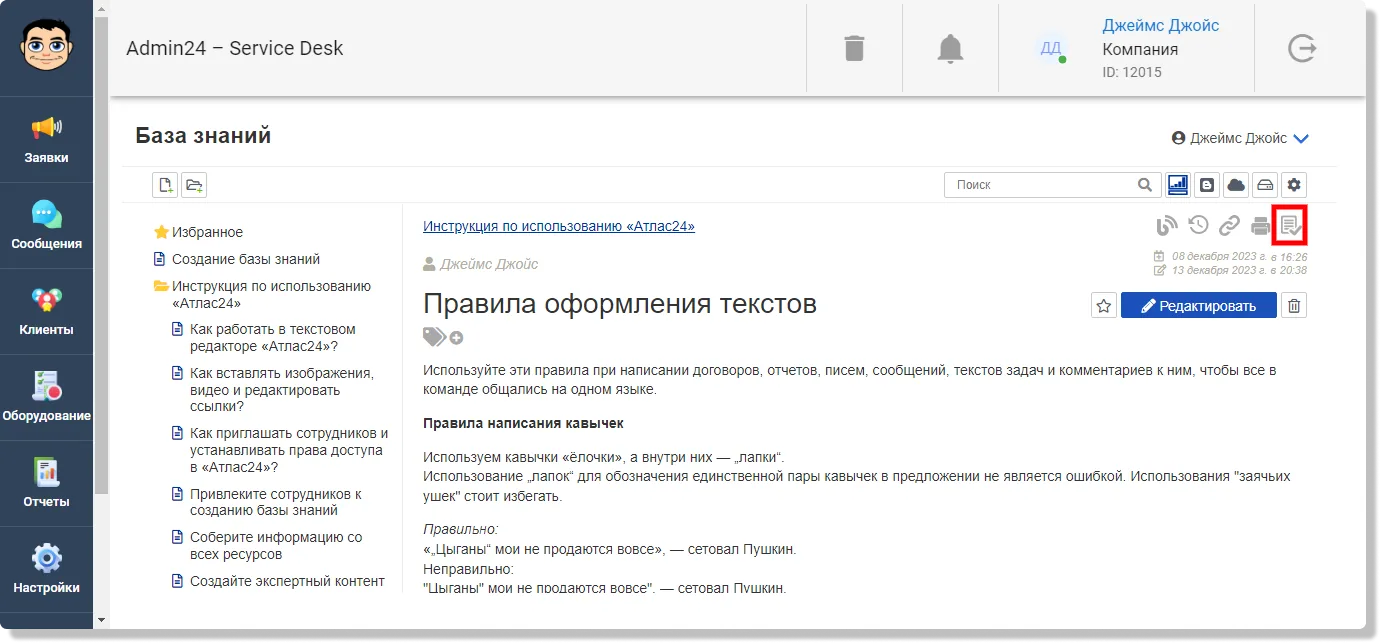The height and width of the screenshot is (643, 1380).
Task: Create a new article with the page-plus icon
Action: [165, 185]
